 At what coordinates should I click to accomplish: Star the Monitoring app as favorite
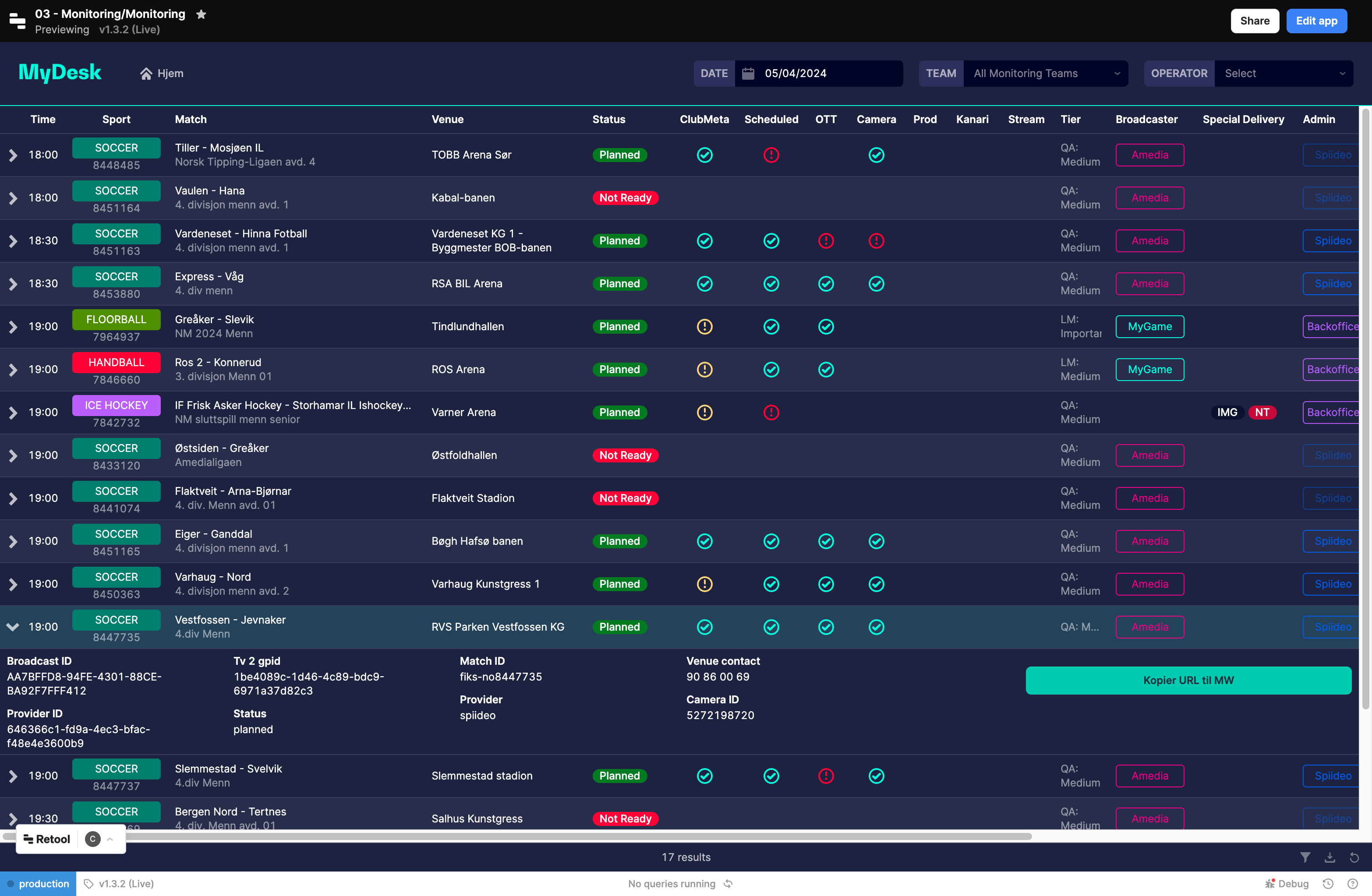[x=201, y=14]
